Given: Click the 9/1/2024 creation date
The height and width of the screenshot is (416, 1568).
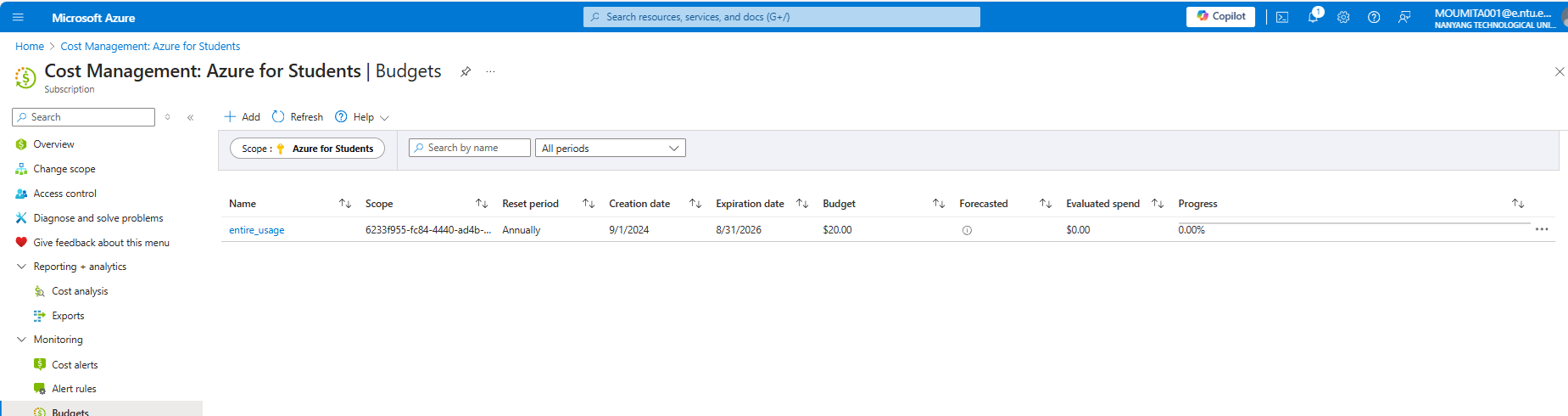Looking at the screenshot, I should pyautogui.click(x=628, y=230).
